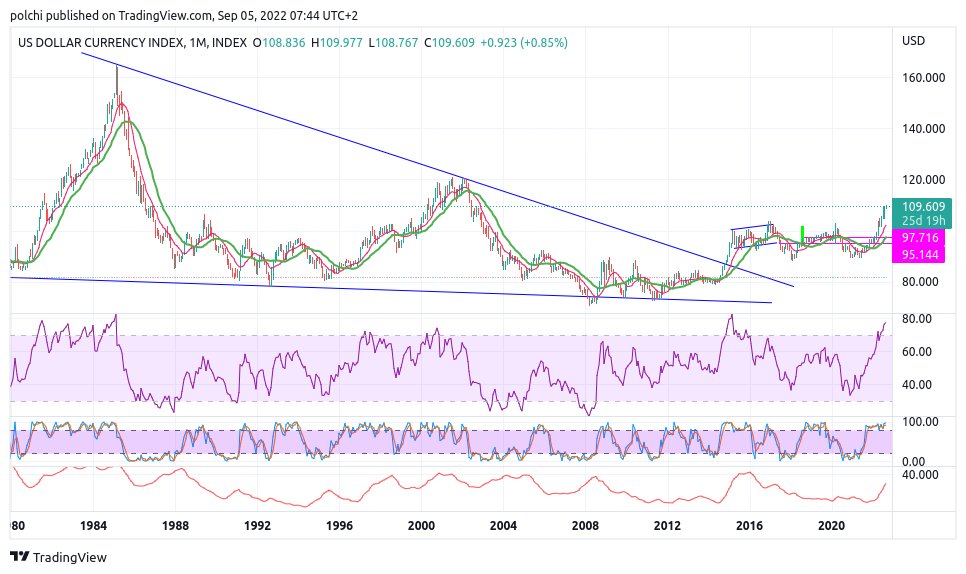The width and height of the screenshot is (966, 574).
Task: Click the magenta 95.144 price tag
Action: [920, 254]
